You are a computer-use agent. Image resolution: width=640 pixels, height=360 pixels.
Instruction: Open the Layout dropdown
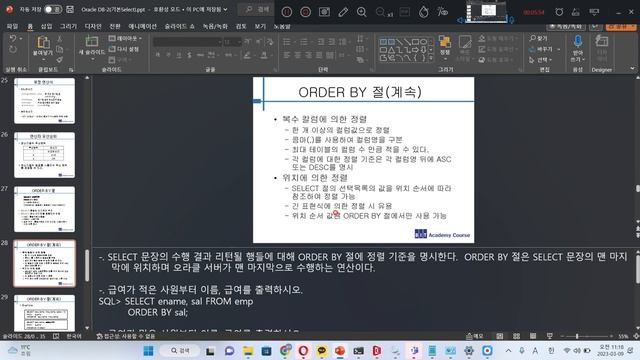pos(126,38)
